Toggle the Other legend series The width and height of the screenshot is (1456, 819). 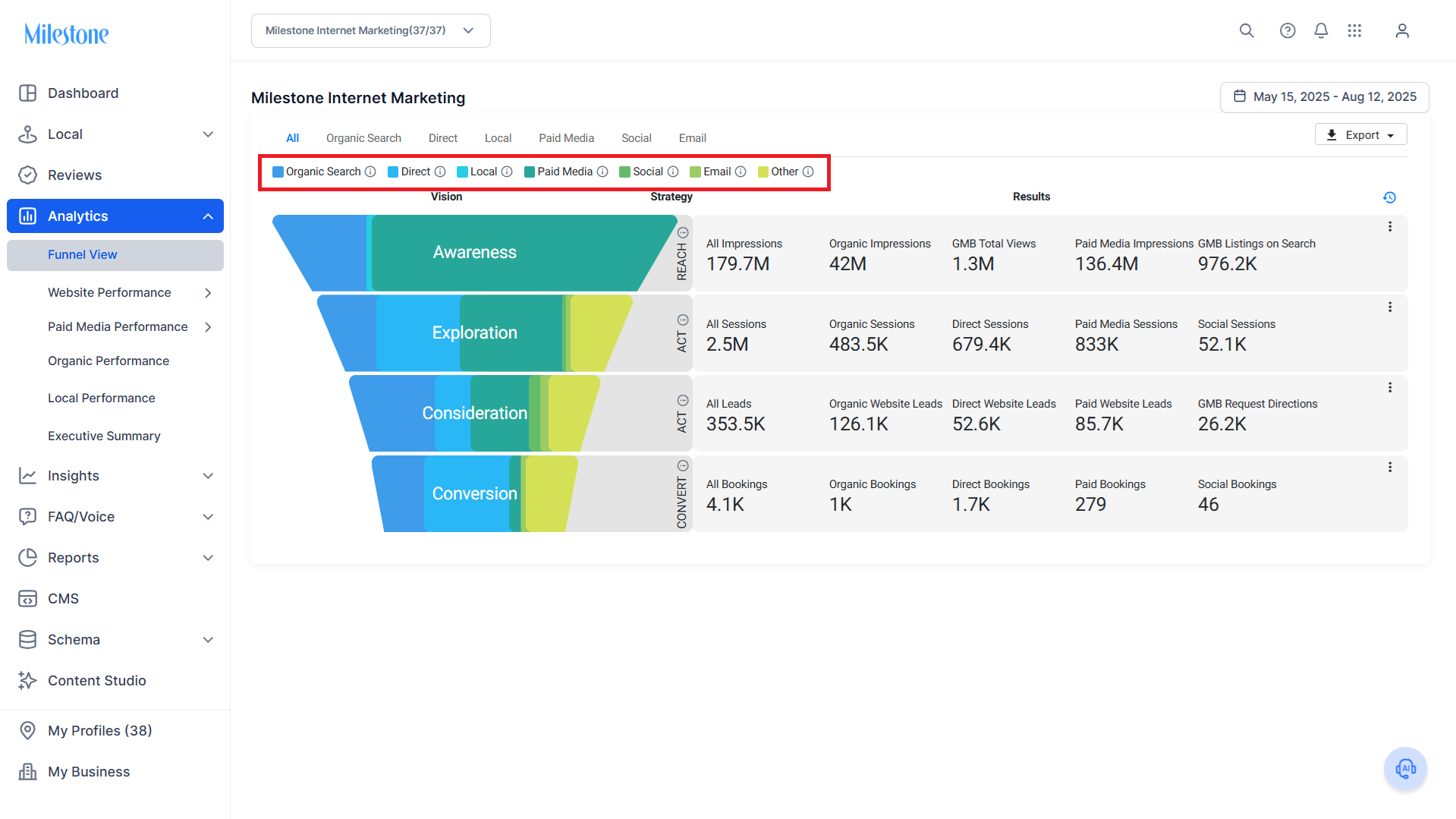pyautogui.click(x=778, y=172)
